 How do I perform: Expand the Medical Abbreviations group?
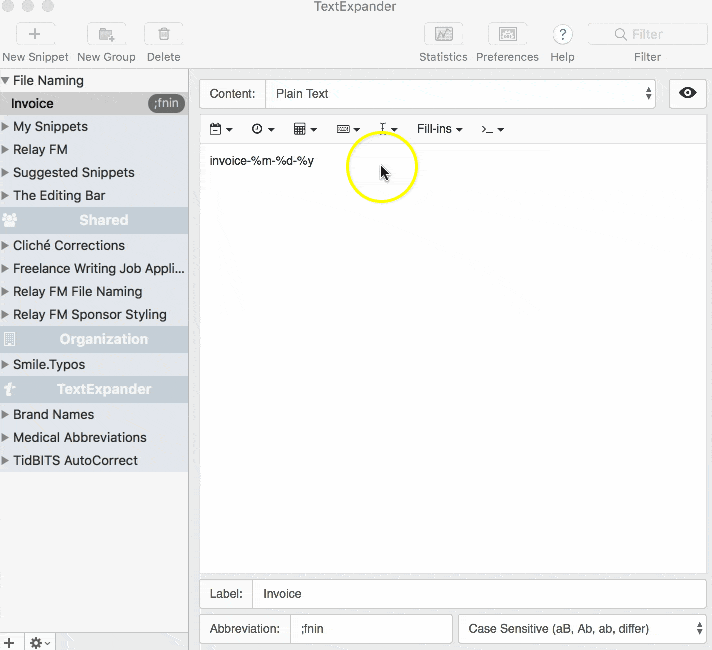click(5, 437)
